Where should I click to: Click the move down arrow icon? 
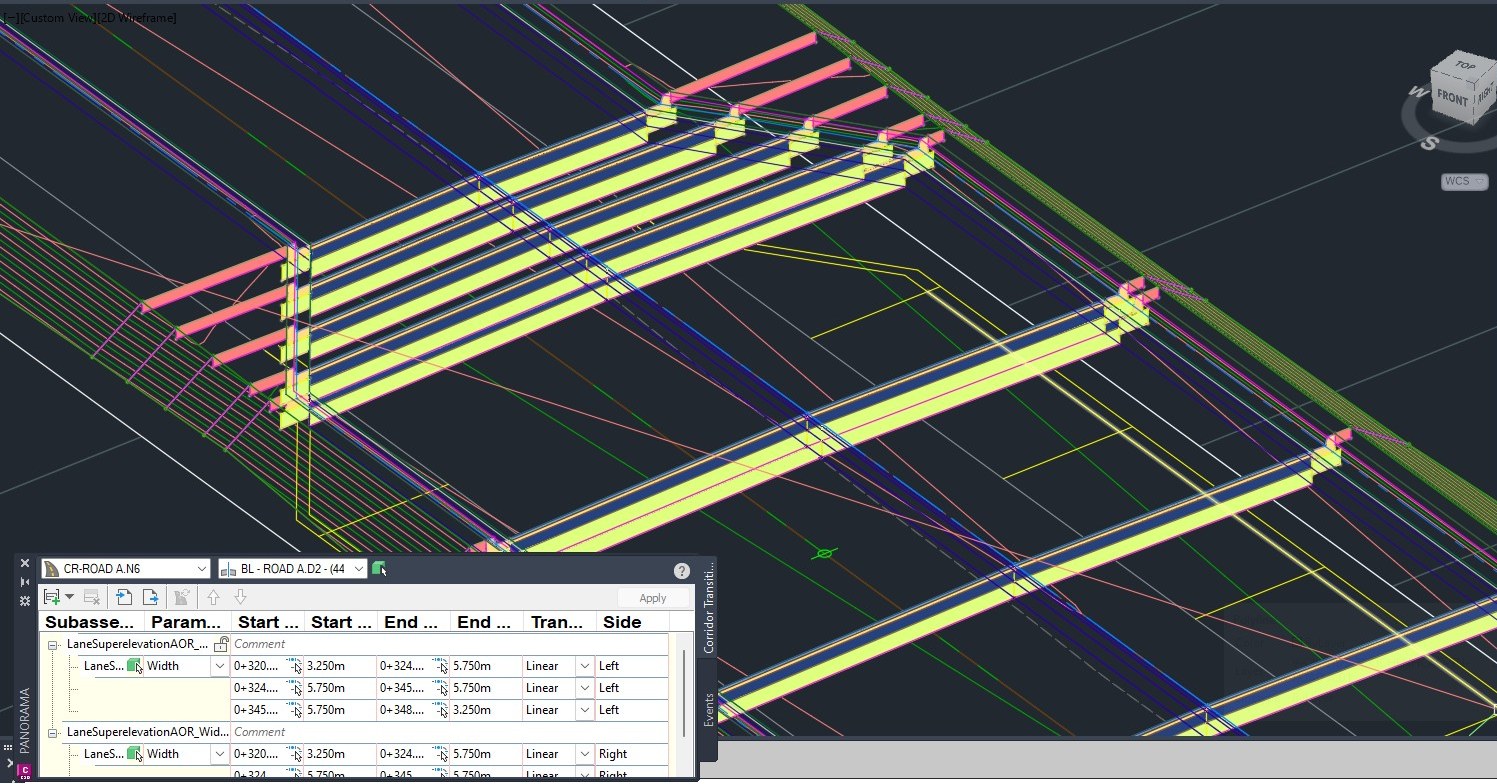(x=240, y=597)
